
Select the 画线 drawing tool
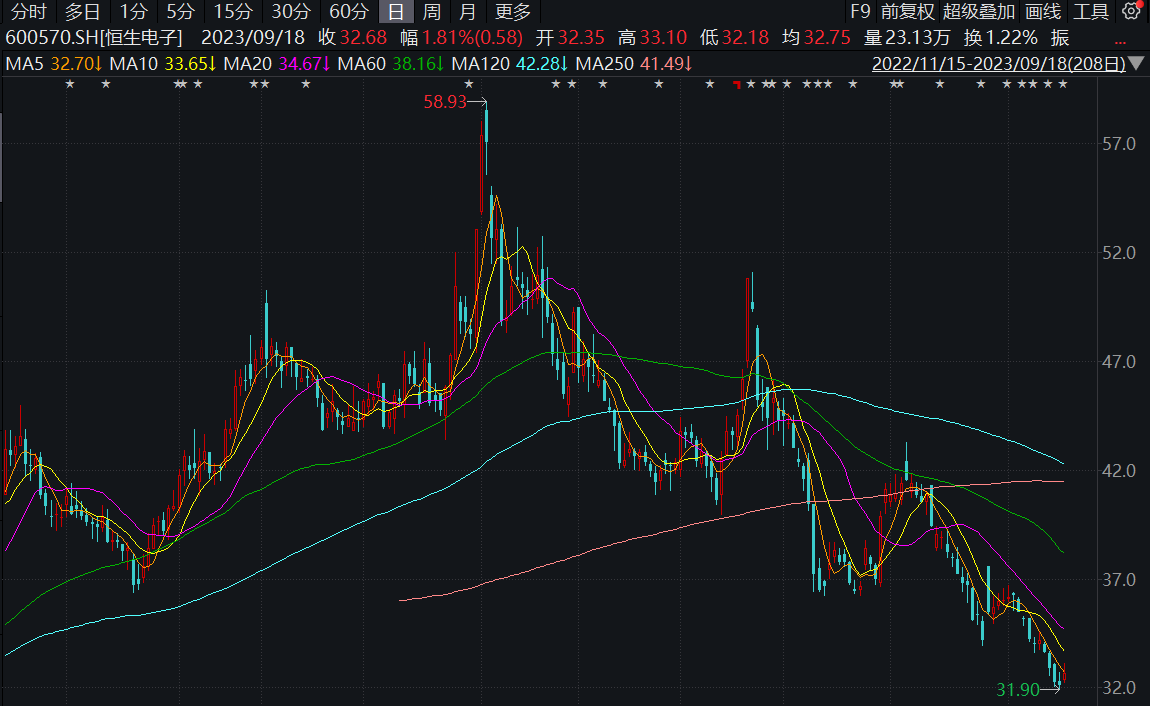pos(1043,12)
